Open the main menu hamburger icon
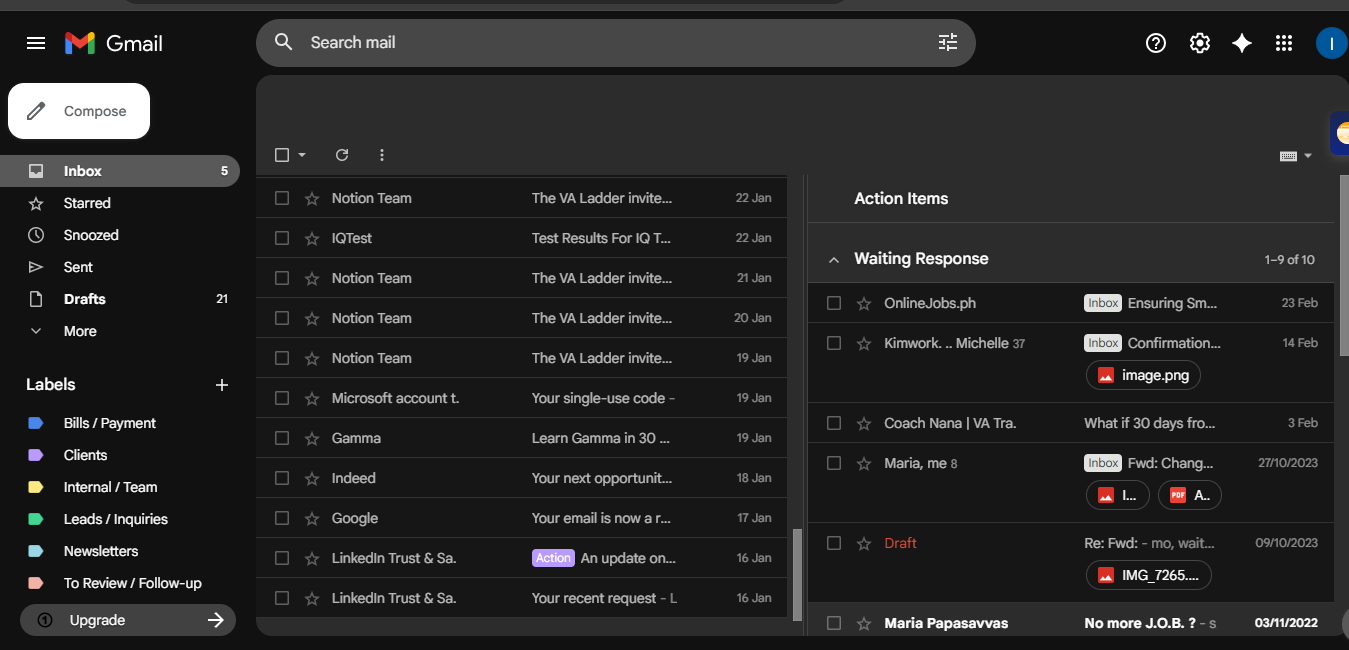The height and width of the screenshot is (650, 1349). (36, 43)
